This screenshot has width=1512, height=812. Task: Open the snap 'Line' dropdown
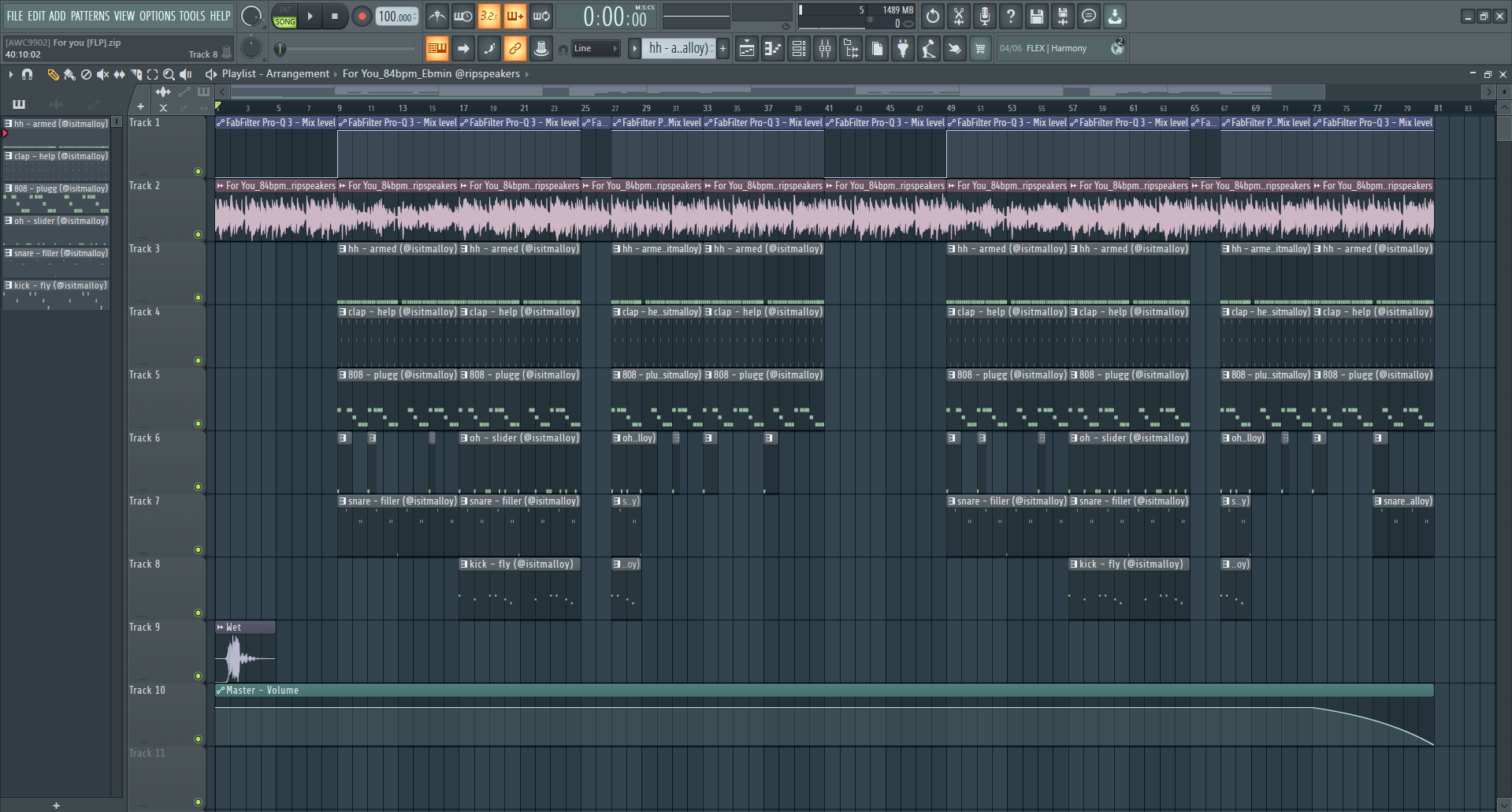[595, 49]
